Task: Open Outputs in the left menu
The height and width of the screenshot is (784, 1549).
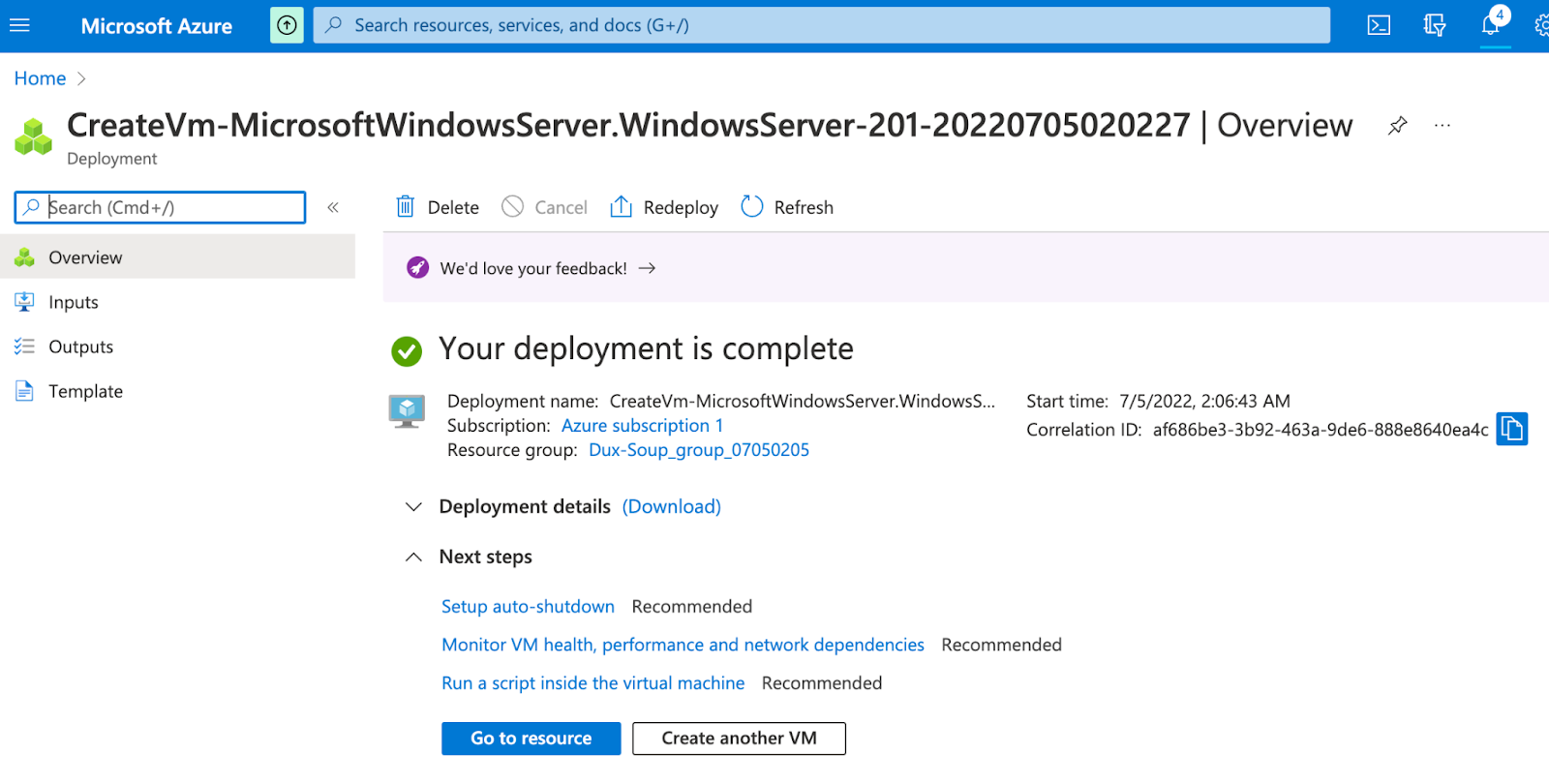Action: [177, 347]
